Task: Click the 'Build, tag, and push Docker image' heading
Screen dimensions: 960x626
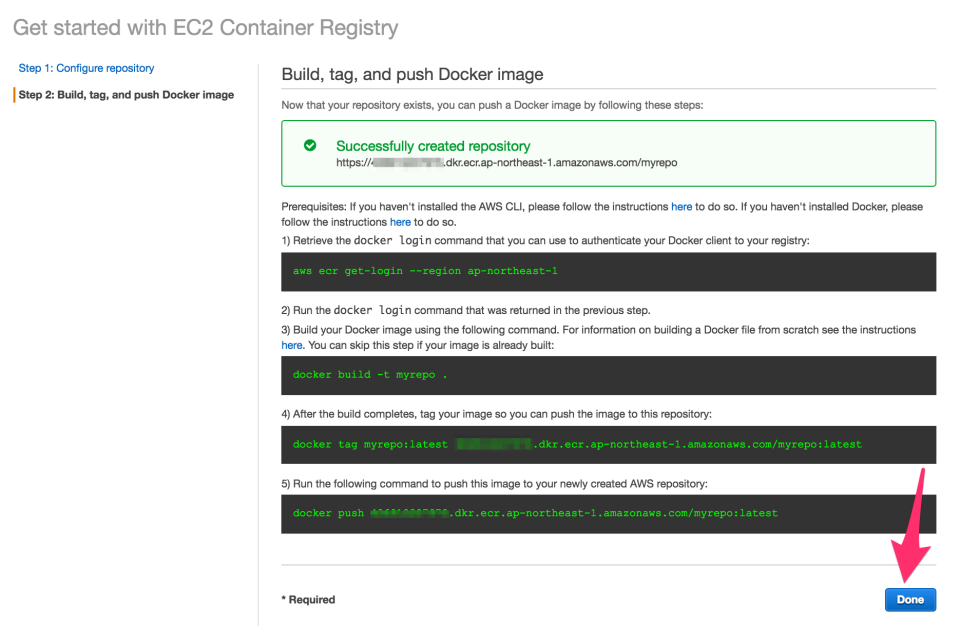Action: (x=414, y=74)
